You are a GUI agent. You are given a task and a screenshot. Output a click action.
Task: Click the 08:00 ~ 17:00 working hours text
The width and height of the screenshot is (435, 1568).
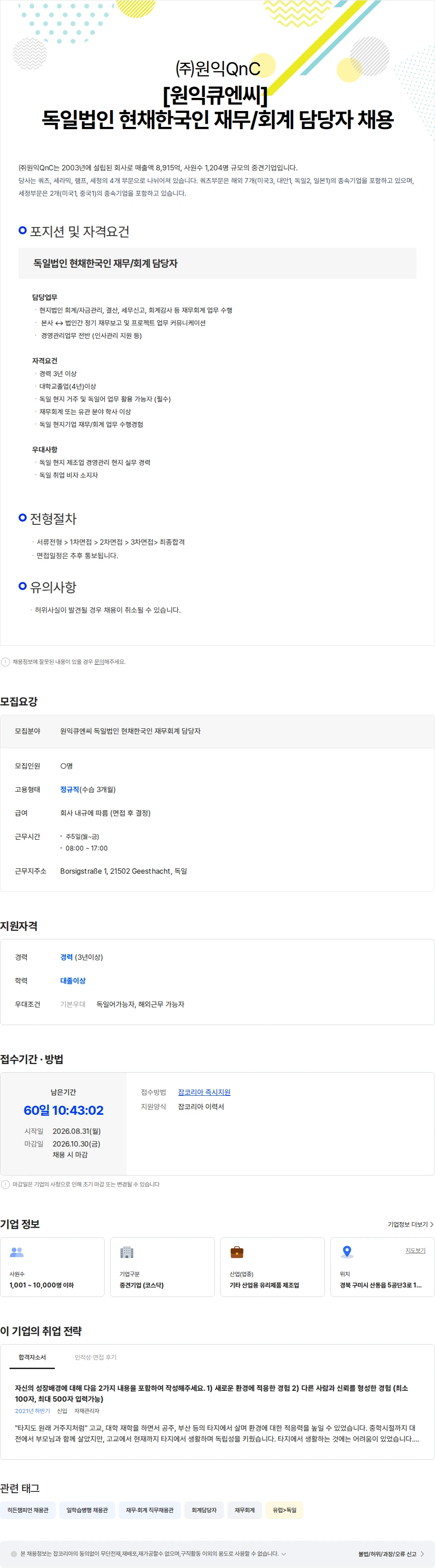(87, 848)
